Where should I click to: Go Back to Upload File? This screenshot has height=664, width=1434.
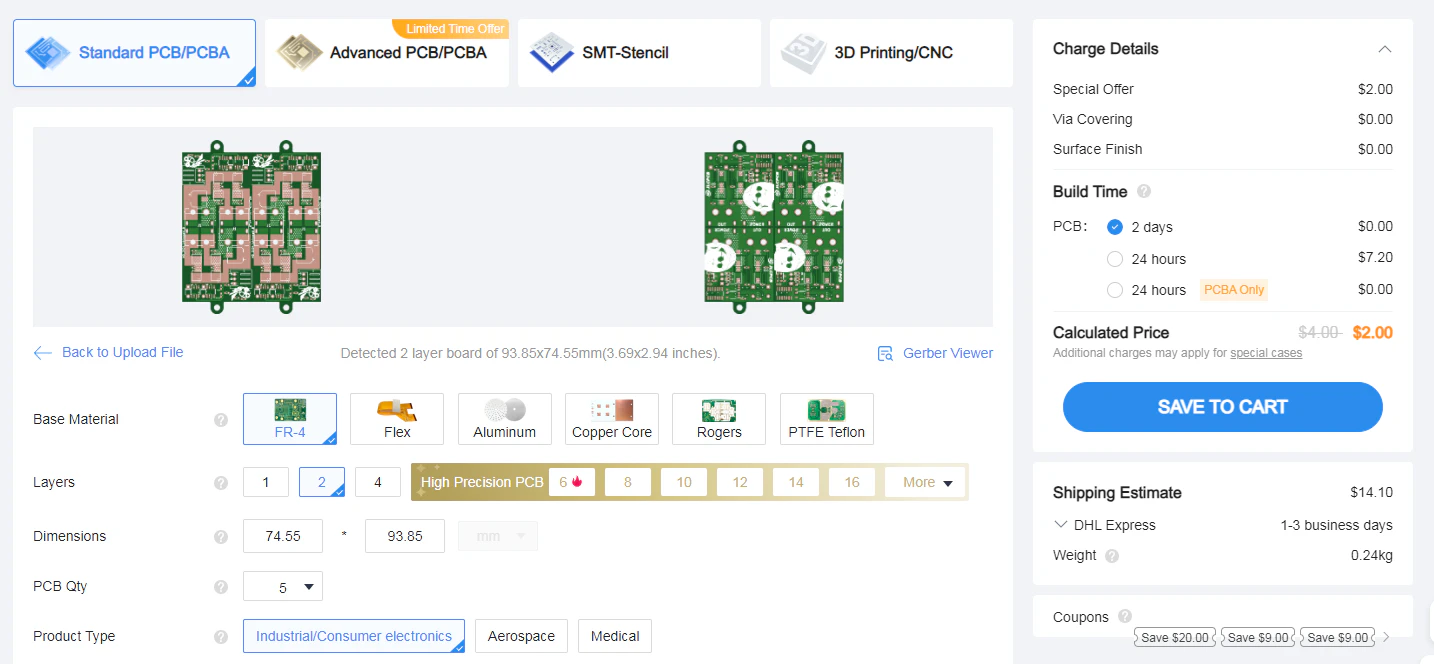point(122,352)
